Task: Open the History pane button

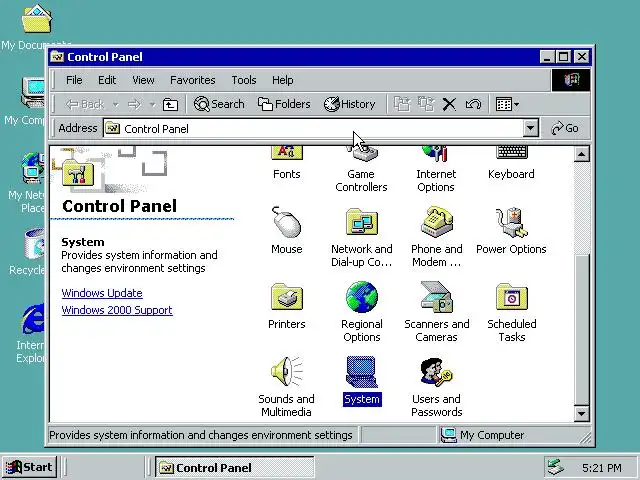Action: point(349,104)
